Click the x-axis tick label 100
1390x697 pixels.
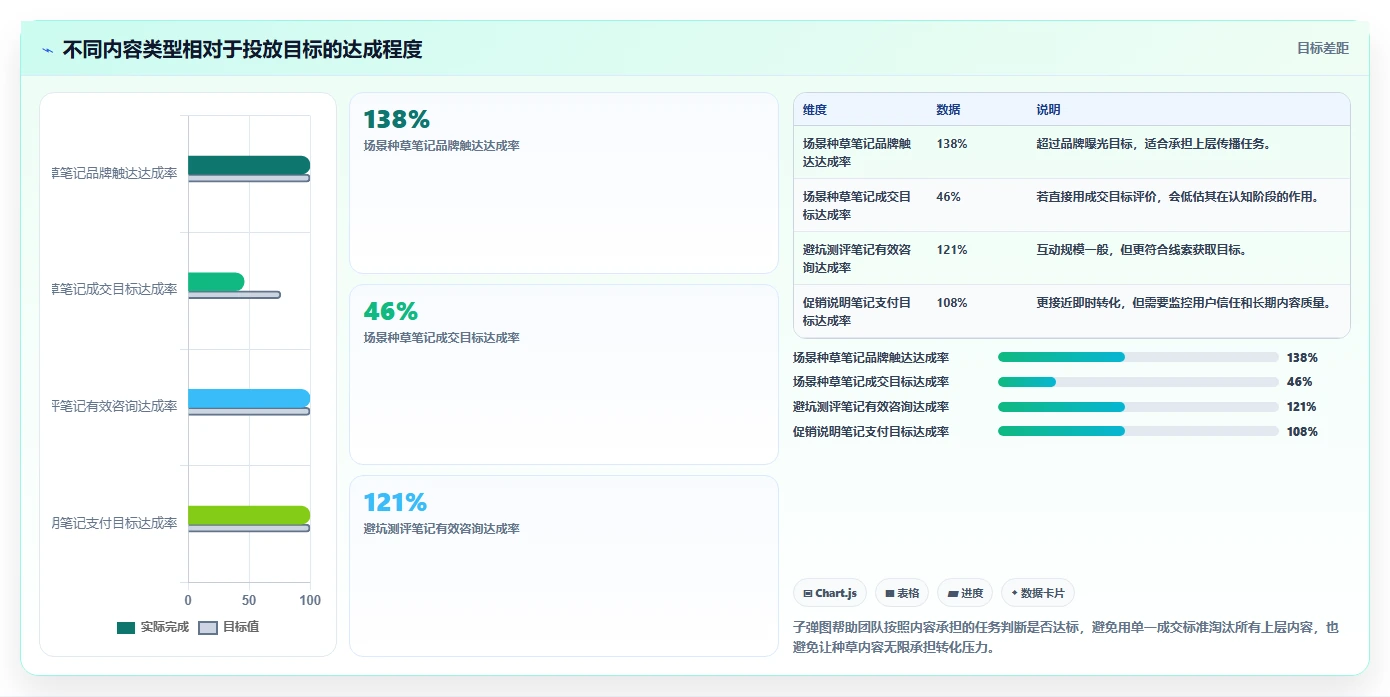[x=310, y=600]
